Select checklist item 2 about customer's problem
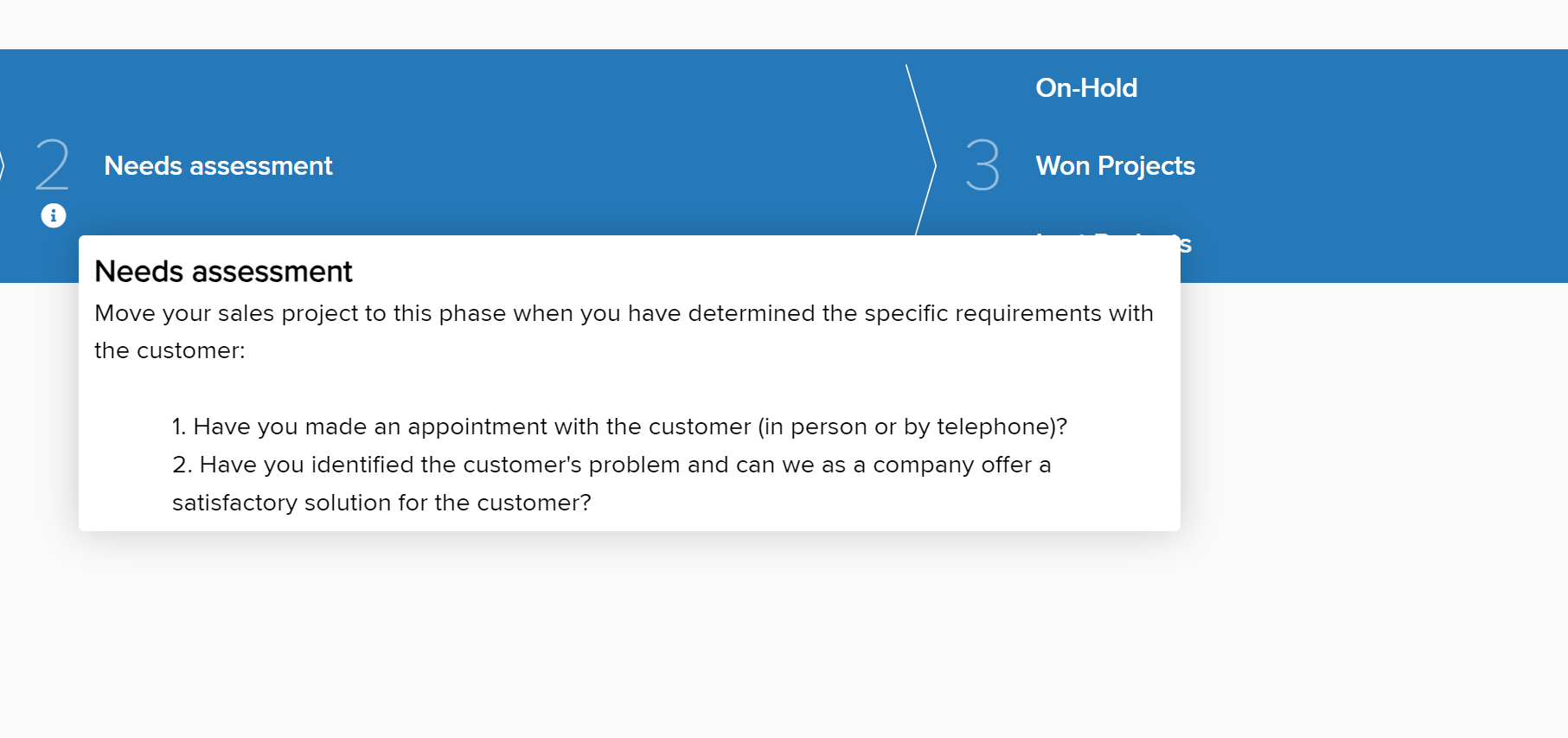Screen dimensions: 1568x738 tap(611, 465)
